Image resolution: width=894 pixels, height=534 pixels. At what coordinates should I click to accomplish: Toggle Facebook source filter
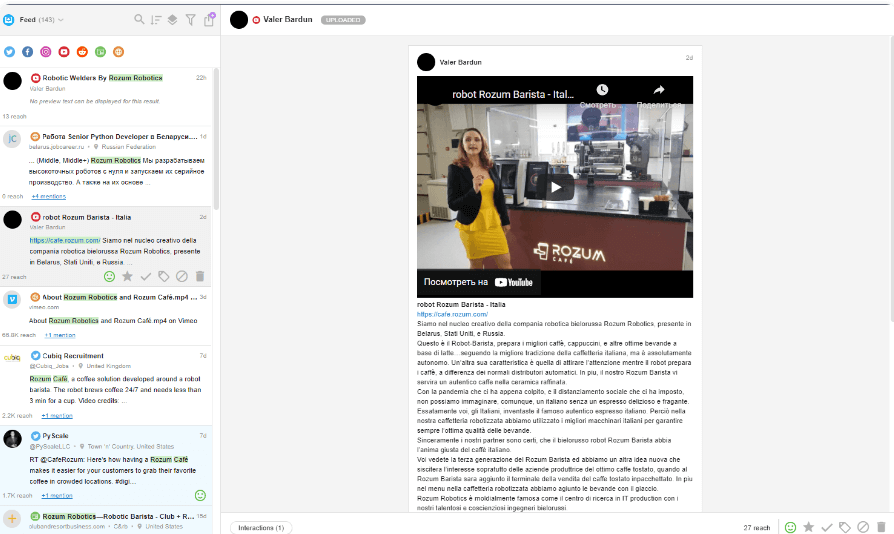pos(28,52)
